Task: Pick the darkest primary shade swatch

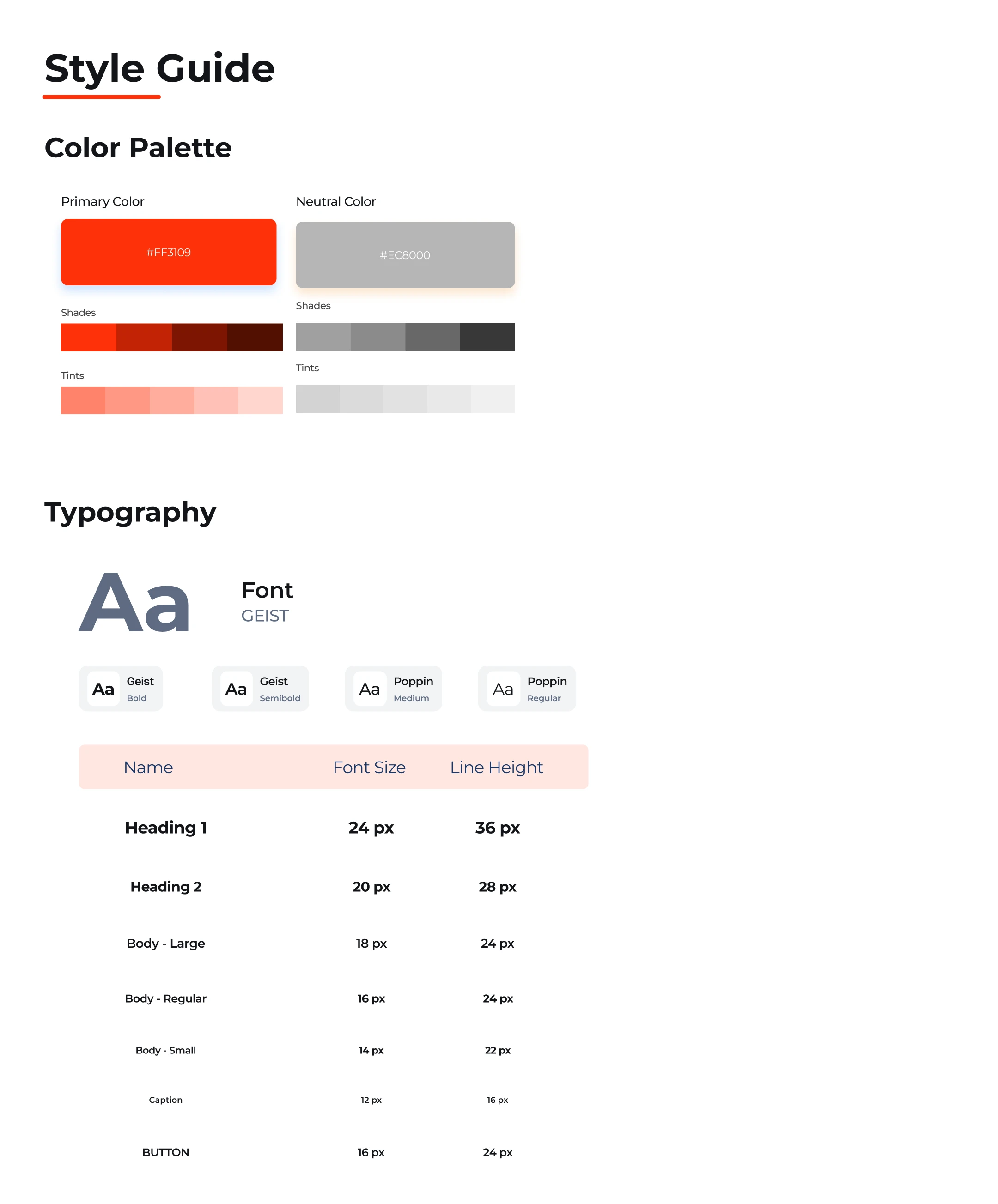Action: [x=255, y=337]
